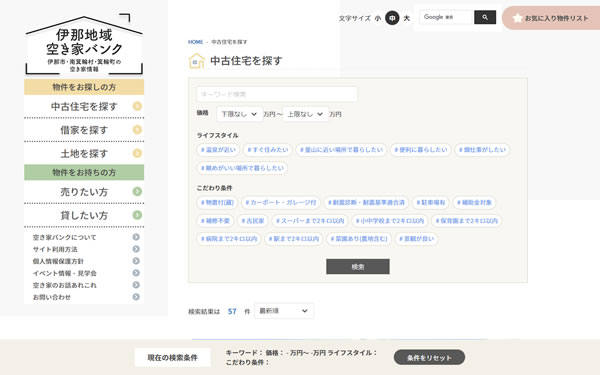Set font size to 大
This screenshot has height=375, width=600.
point(406,18)
